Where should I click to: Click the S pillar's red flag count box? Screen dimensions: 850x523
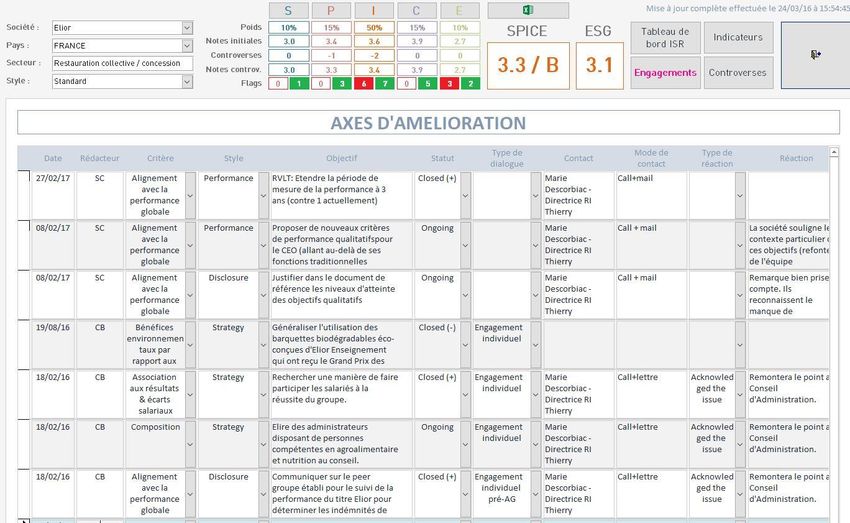point(278,84)
